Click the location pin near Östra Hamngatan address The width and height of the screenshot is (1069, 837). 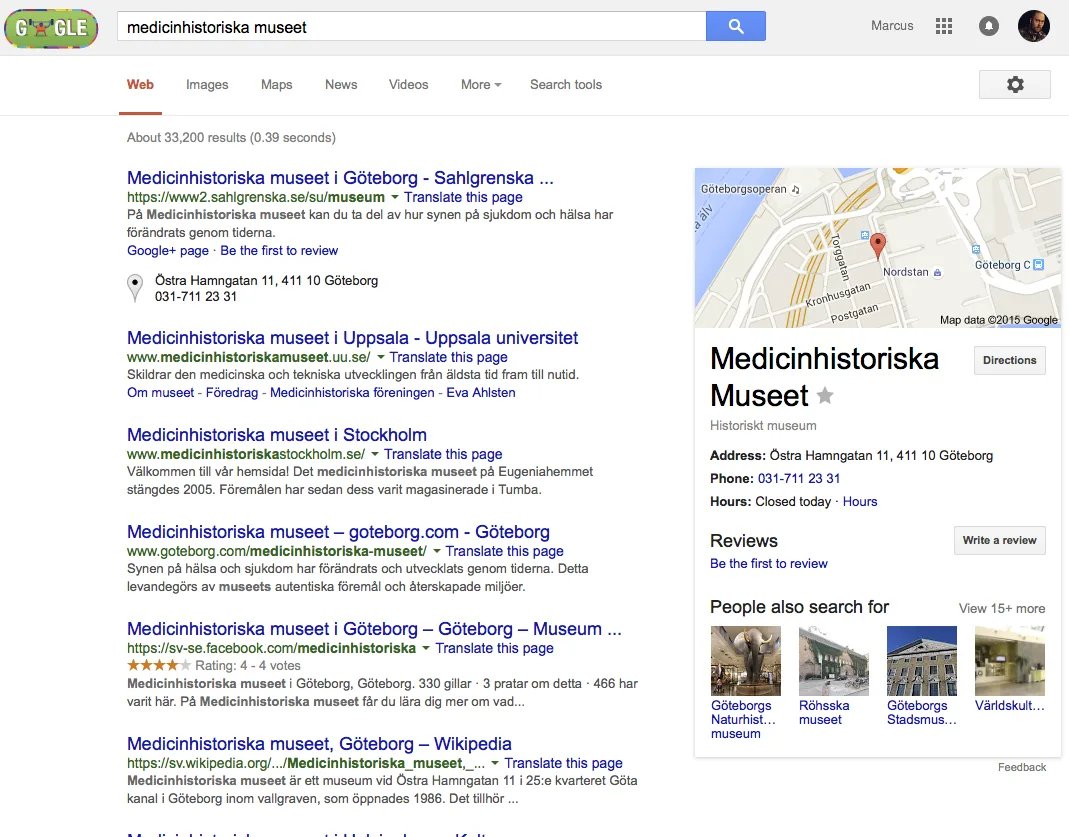click(135, 287)
